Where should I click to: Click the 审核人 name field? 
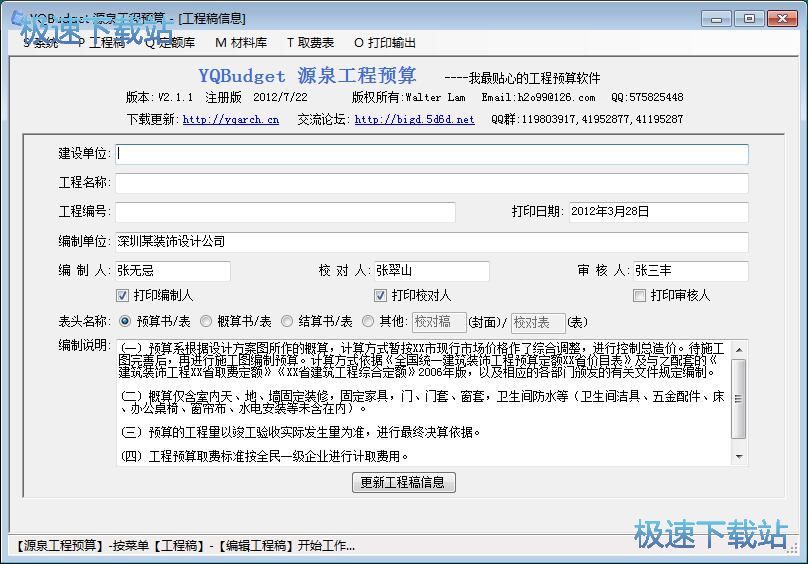click(x=689, y=271)
